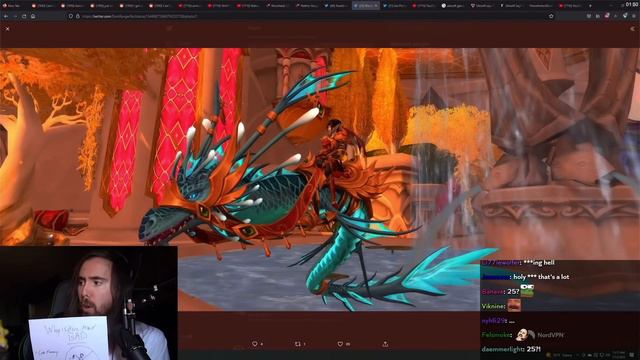This screenshot has height=360, width=640.
Task: Close the active browser tab
Action: click(376, 6)
